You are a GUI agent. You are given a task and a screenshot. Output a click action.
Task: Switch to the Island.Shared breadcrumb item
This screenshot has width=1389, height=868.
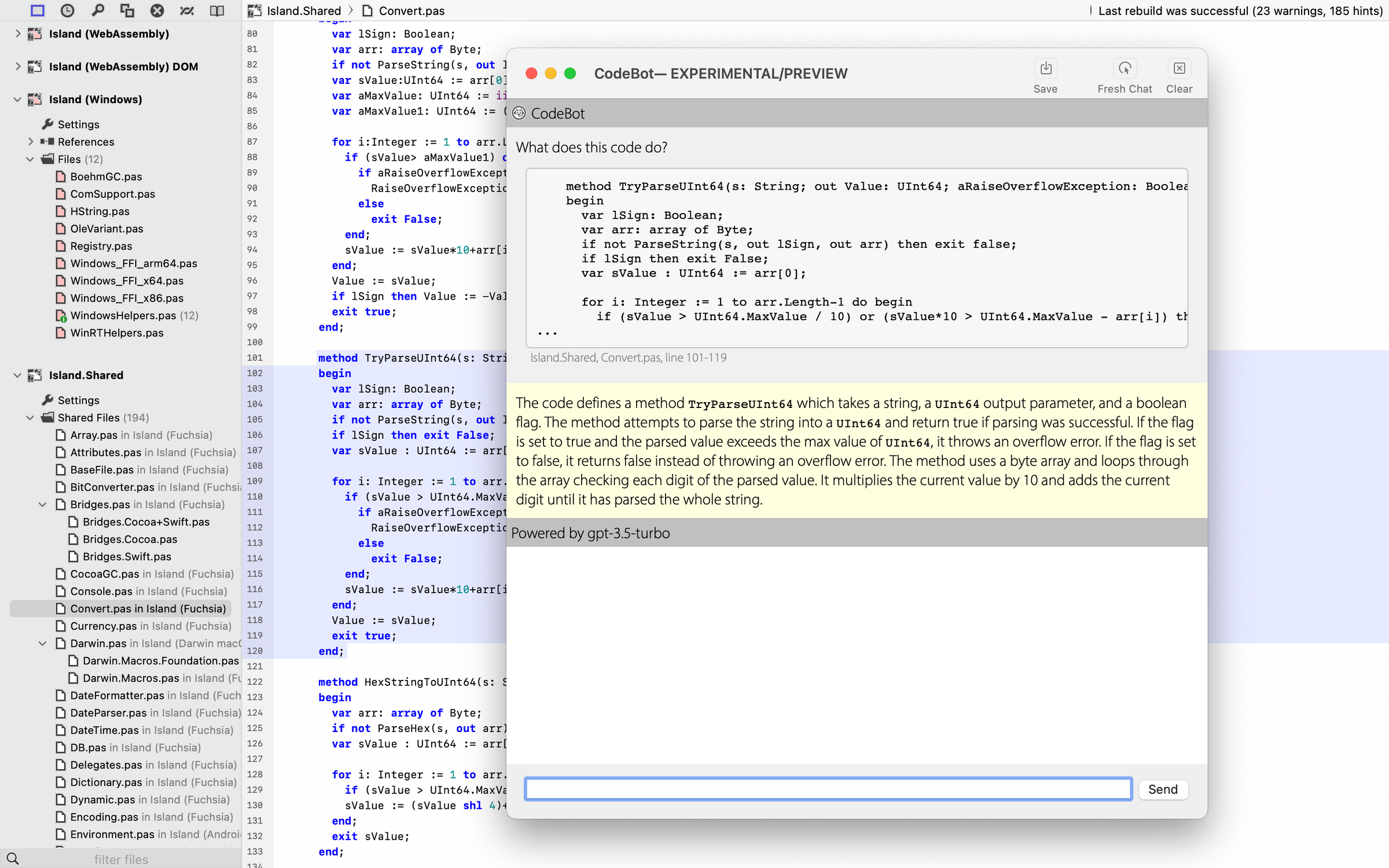(x=302, y=10)
